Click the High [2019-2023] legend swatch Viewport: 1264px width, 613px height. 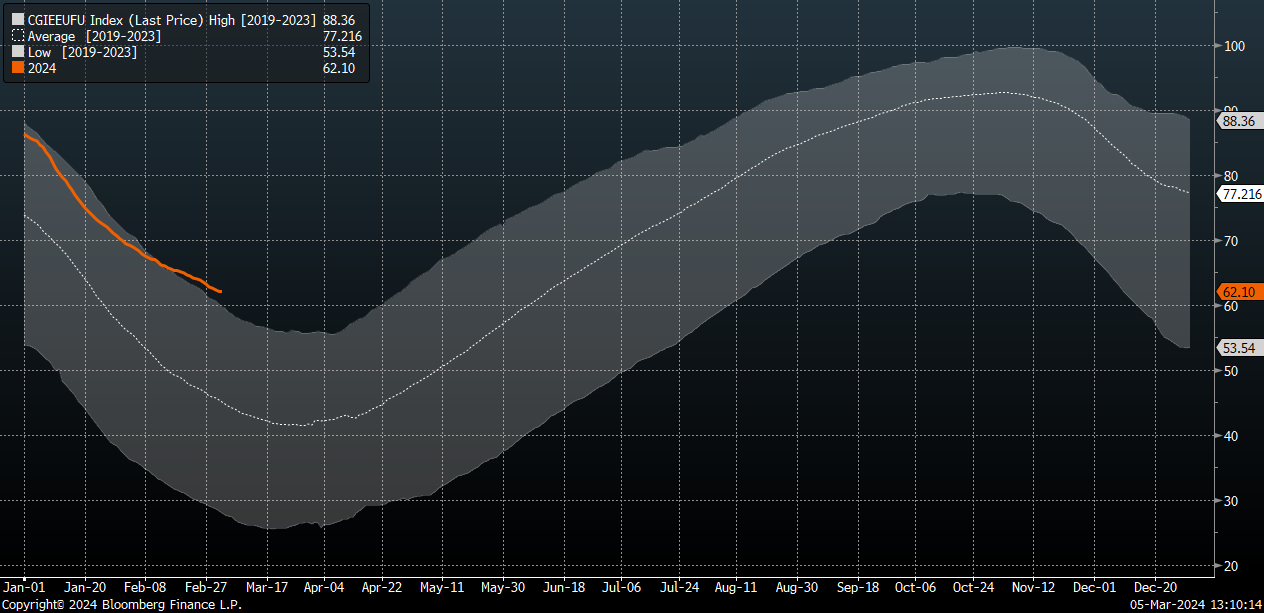coord(17,19)
